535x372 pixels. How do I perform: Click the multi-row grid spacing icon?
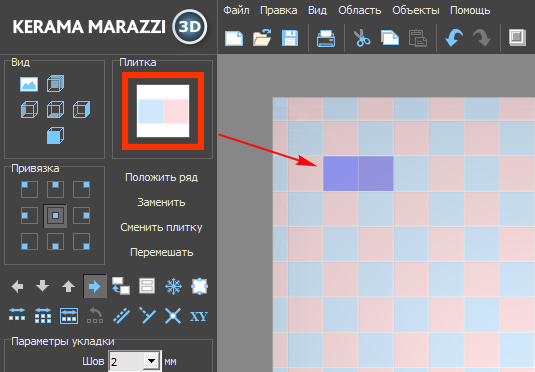[x=43, y=315]
